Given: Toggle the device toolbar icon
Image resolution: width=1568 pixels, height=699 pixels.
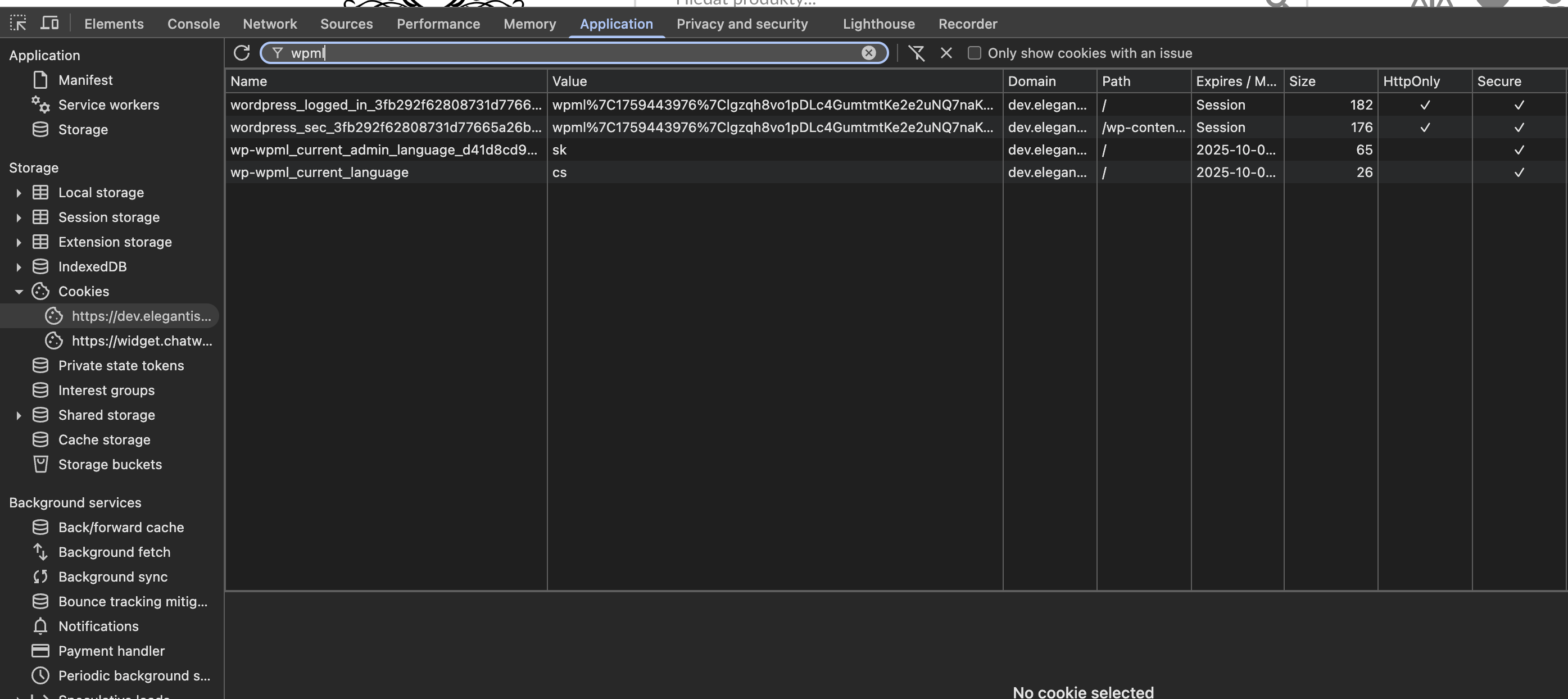Looking at the screenshot, I should [x=49, y=24].
